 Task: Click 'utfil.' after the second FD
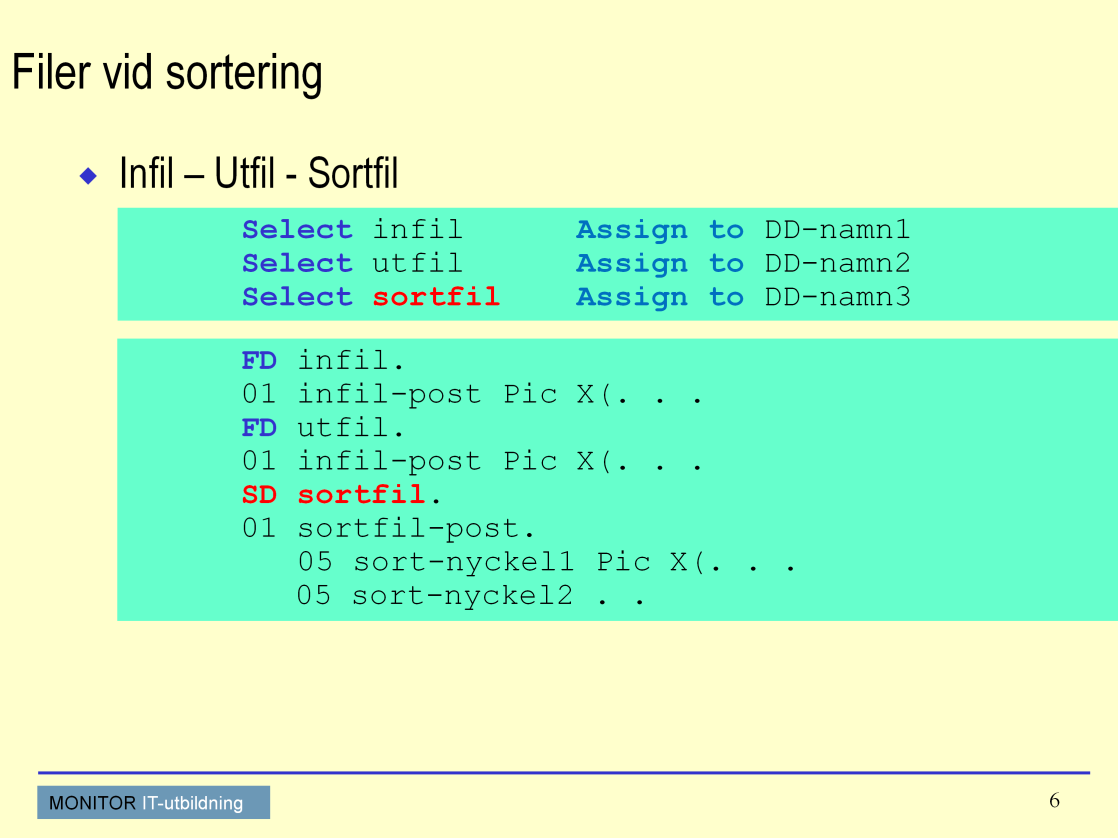tap(350, 428)
